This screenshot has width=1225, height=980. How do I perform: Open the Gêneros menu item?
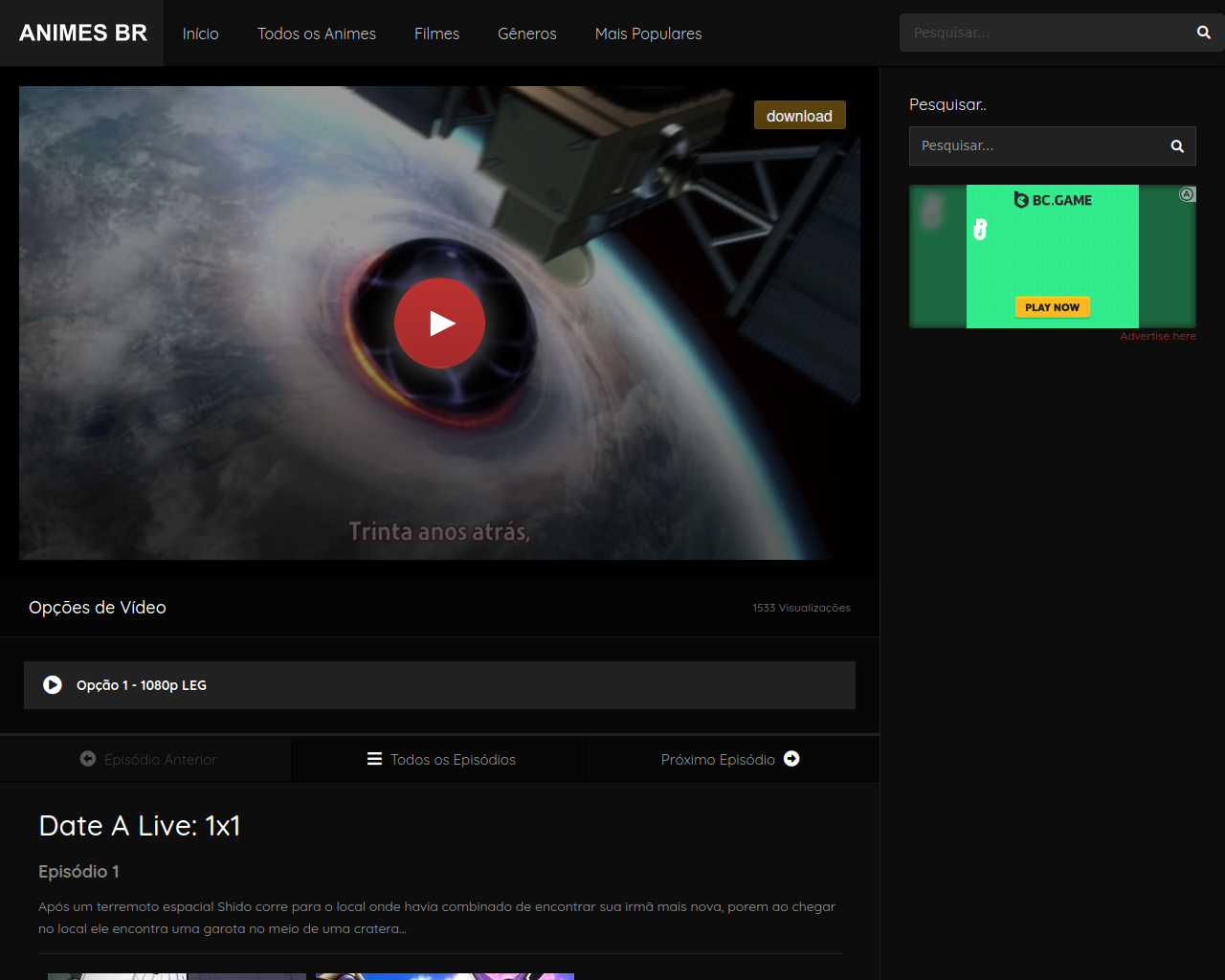(x=527, y=33)
